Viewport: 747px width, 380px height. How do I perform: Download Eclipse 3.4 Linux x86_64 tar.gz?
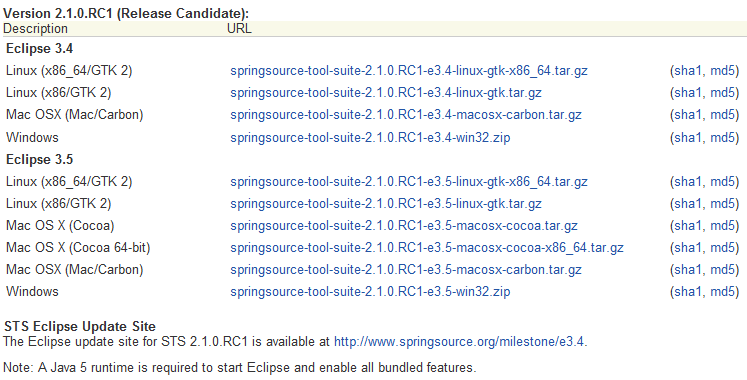click(409, 71)
